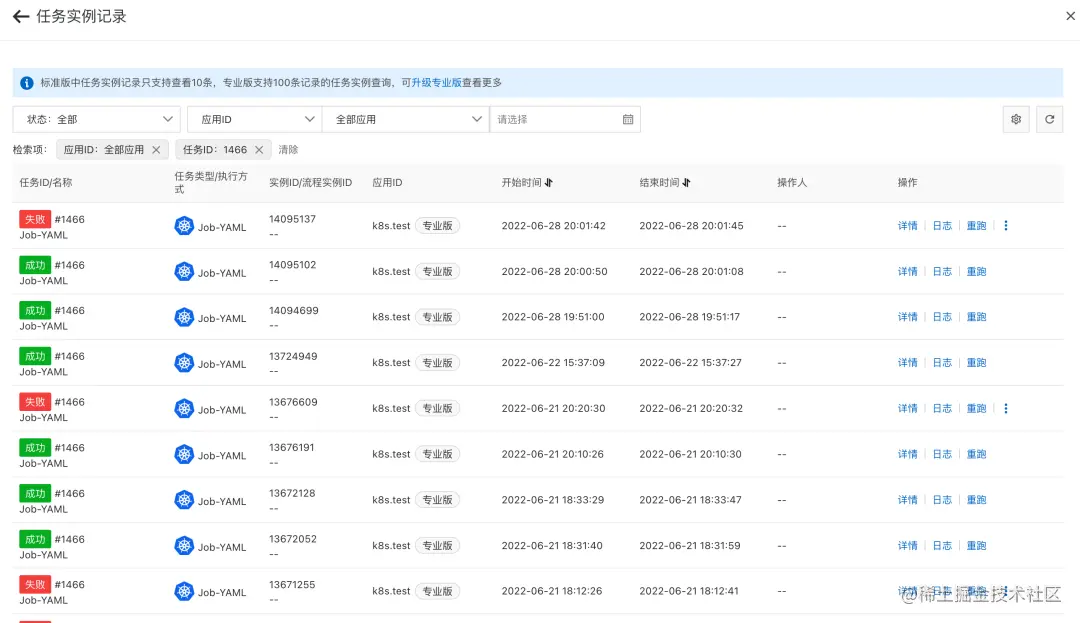
Task: Open the 应用ID filter type dropdown
Action: tap(254, 119)
